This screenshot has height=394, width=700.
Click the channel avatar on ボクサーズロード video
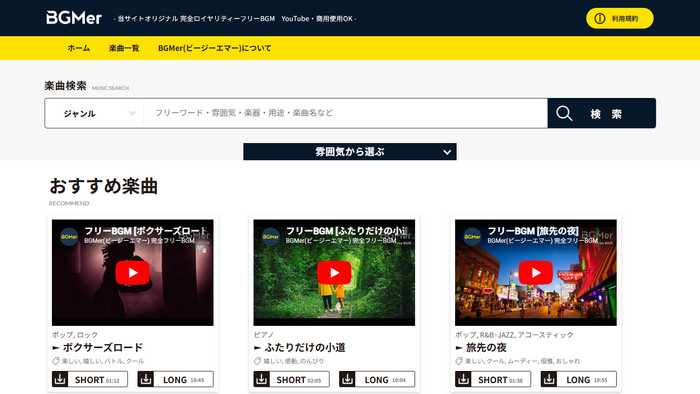click(69, 236)
